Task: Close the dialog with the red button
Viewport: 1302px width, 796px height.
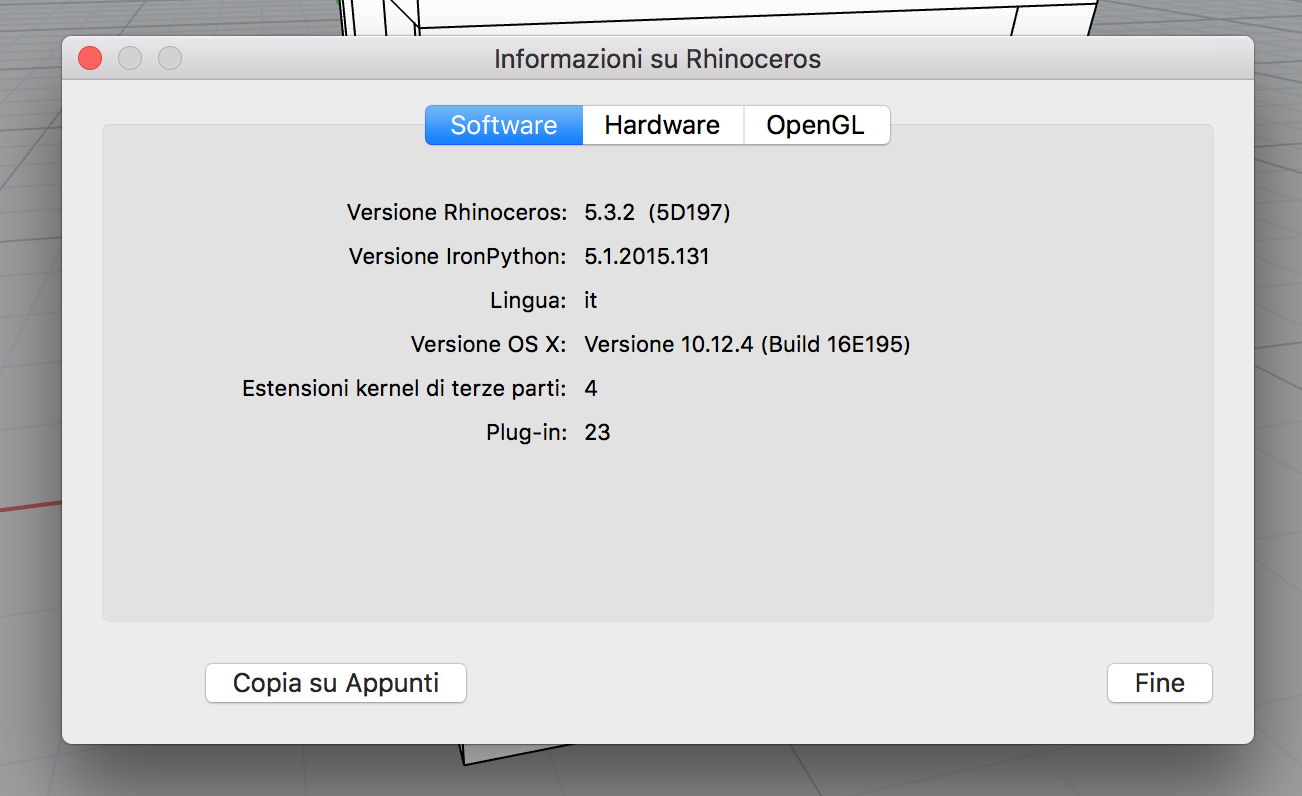Action: pyautogui.click(x=90, y=59)
